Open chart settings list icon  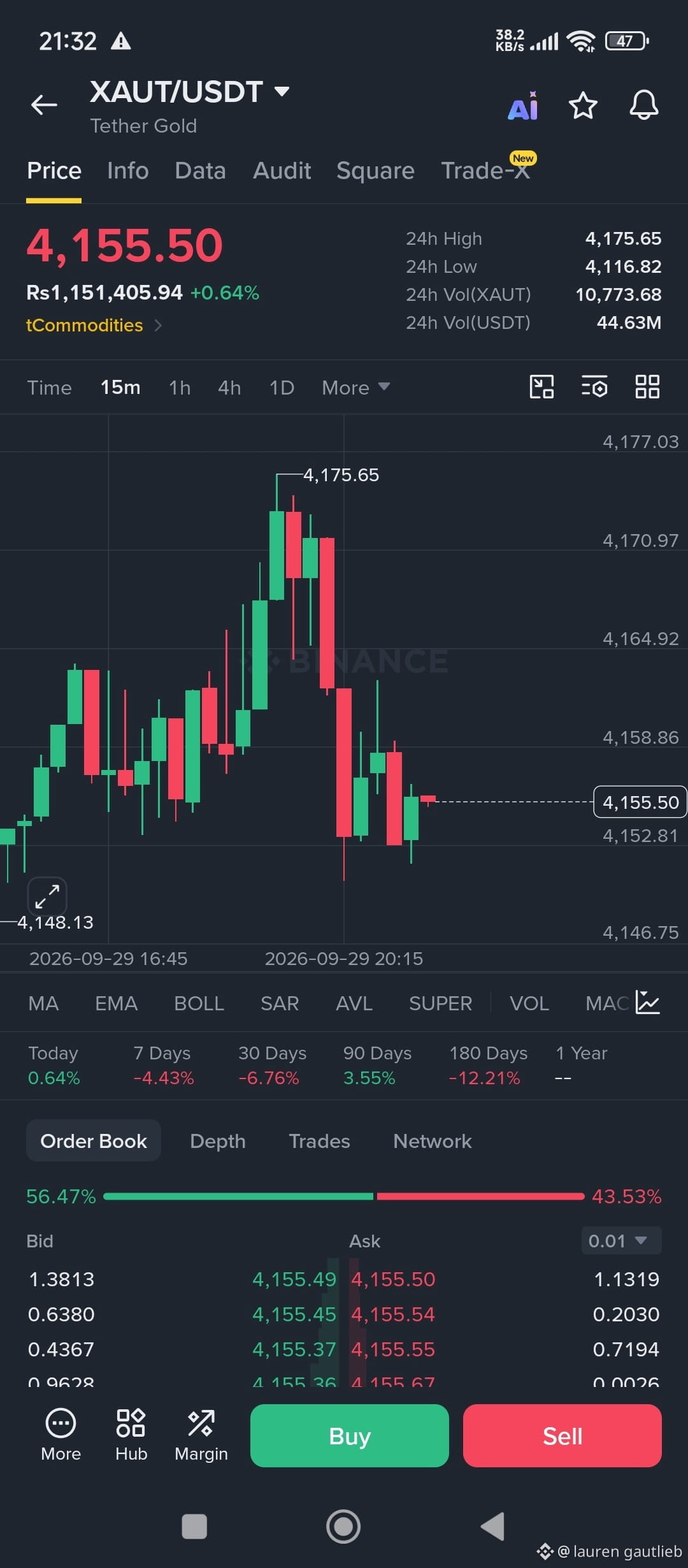(594, 386)
